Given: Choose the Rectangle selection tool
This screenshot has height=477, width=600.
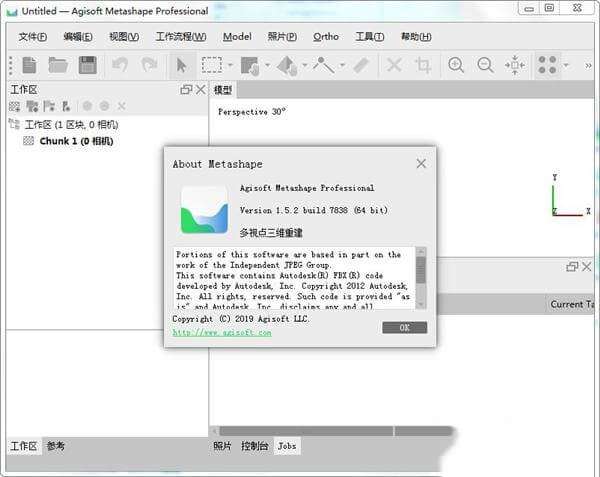Looking at the screenshot, I should coord(212,65).
